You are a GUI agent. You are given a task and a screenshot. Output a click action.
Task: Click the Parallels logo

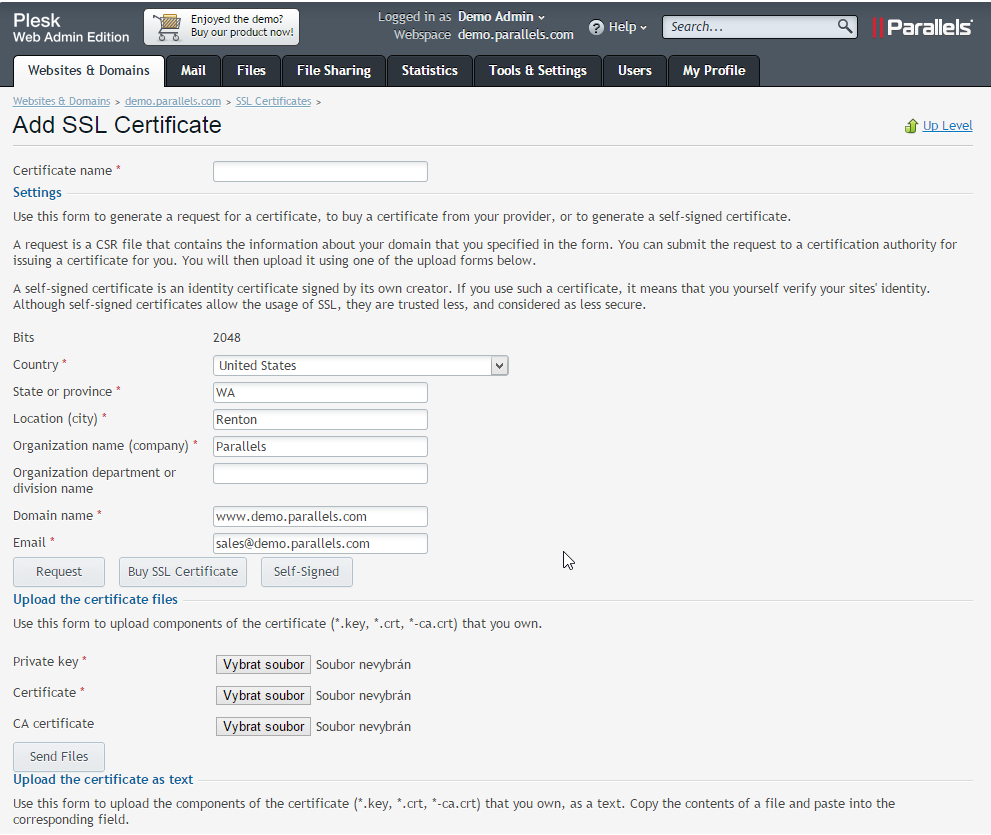coord(921,27)
